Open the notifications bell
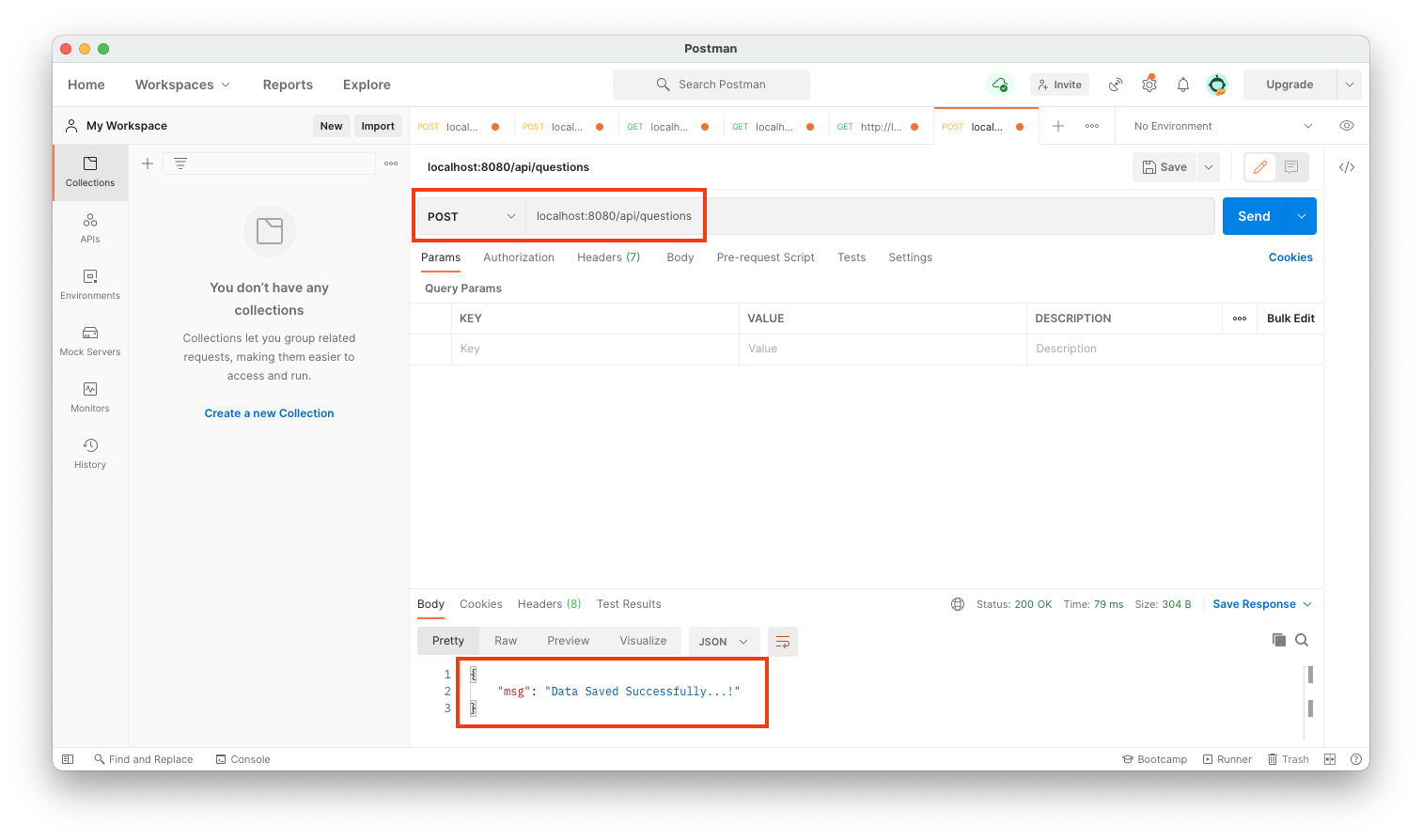 [x=1183, y=85]
